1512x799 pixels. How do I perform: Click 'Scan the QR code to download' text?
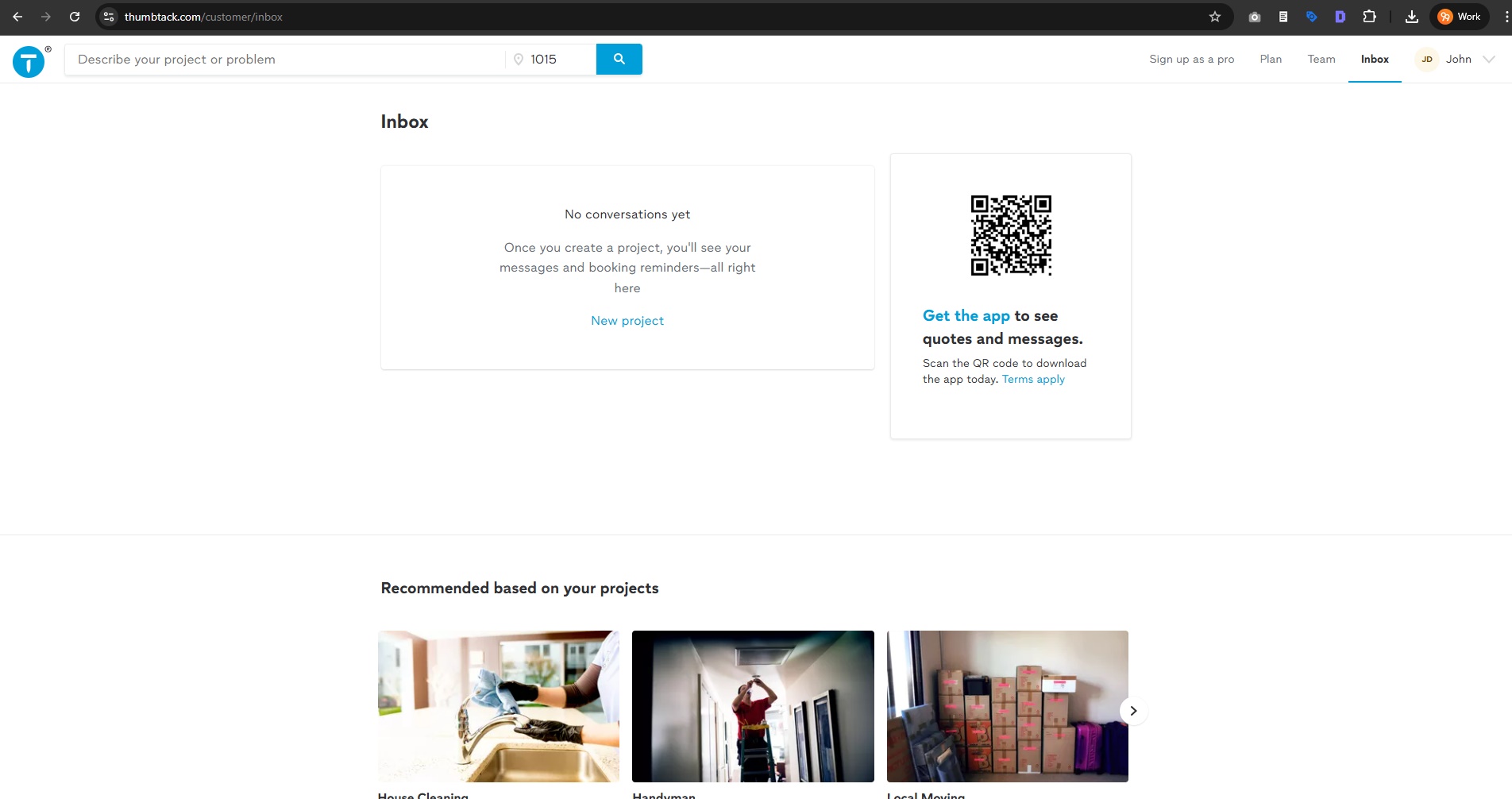click(x=1005, y=364)
